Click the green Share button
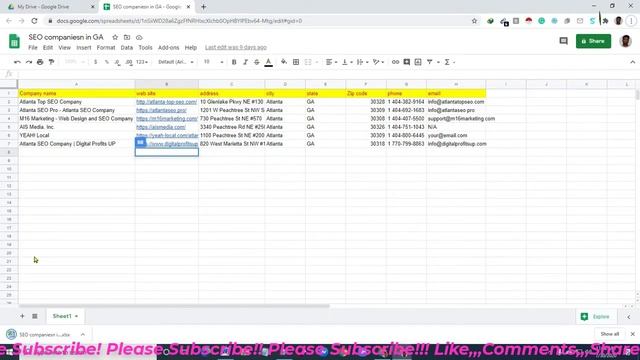The width and height of the screenshot is (640, 360). pos(593,41)
